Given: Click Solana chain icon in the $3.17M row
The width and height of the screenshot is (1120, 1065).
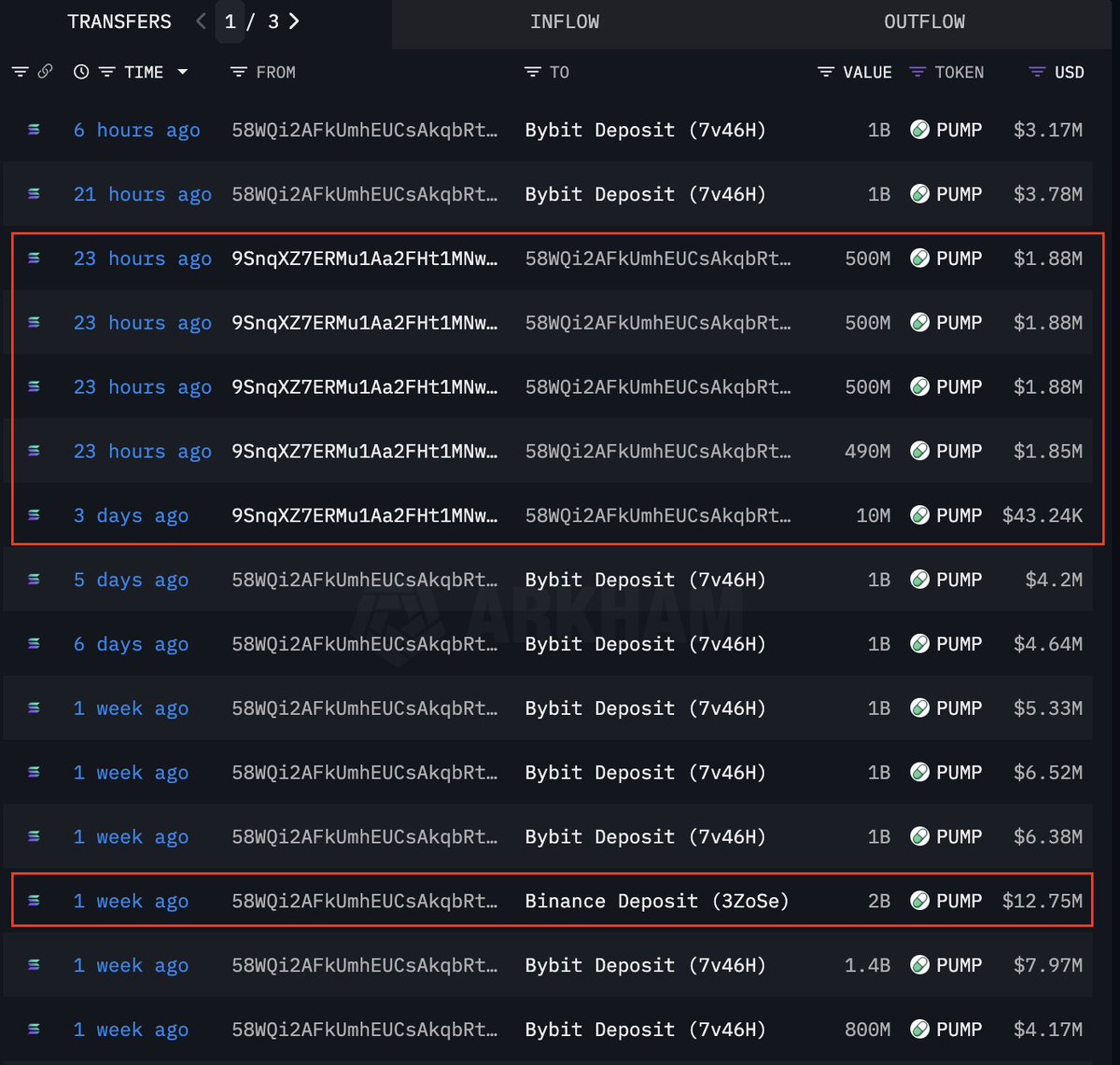Looking at the screenshot, I should click(35, 130).
